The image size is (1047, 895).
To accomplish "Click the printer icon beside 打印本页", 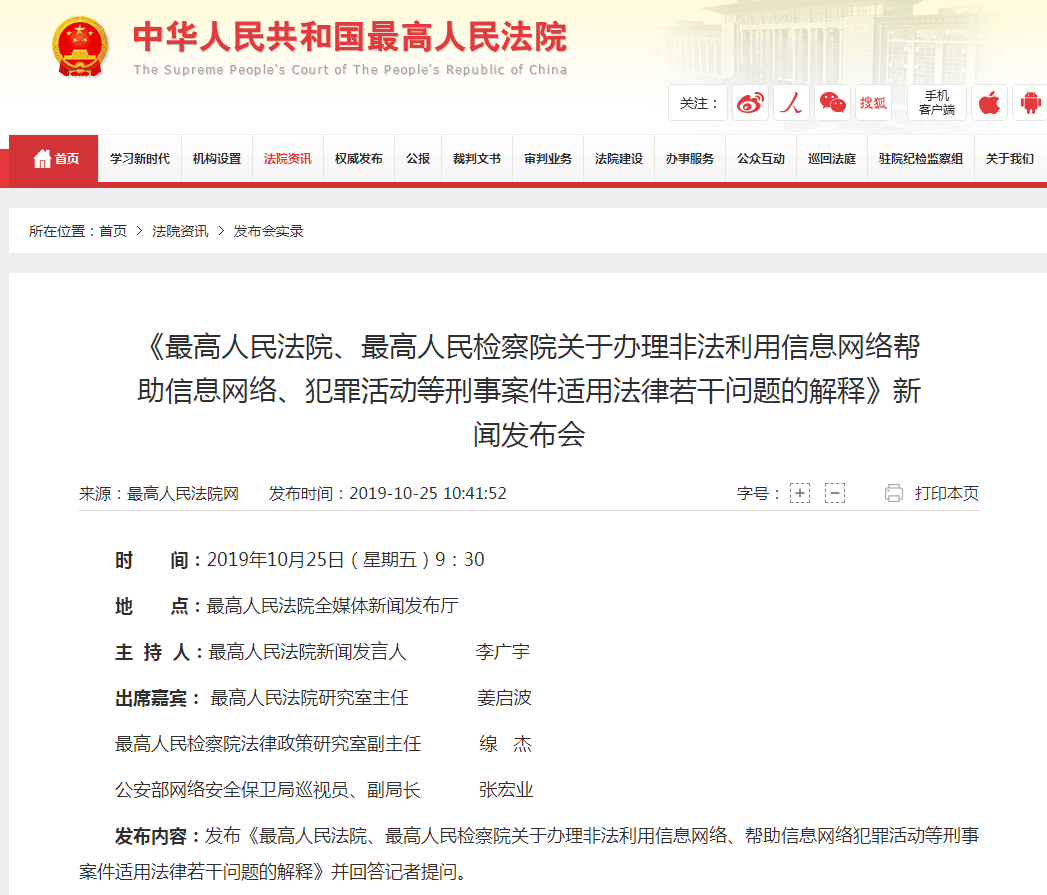I will pyautogui.click(x=893, y=493).
